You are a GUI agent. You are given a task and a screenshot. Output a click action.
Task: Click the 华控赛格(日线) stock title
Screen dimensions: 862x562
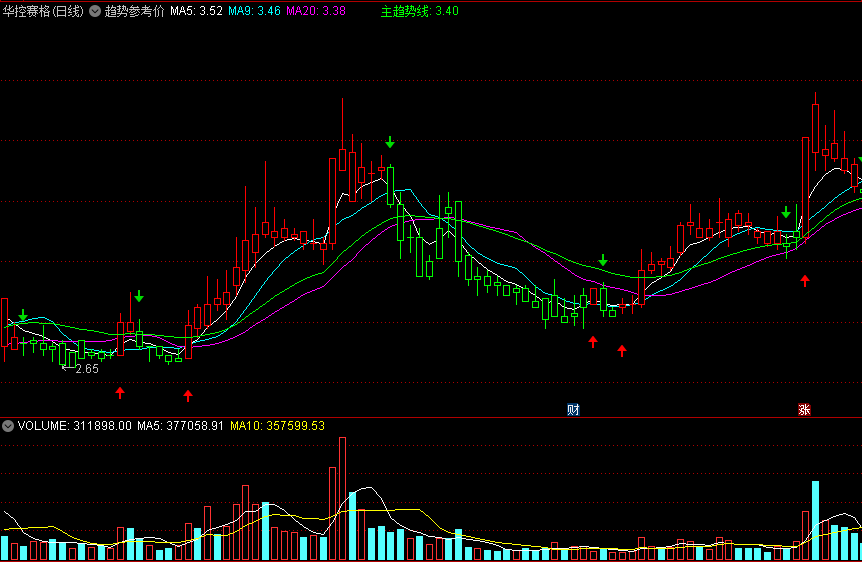pos(43,11)
